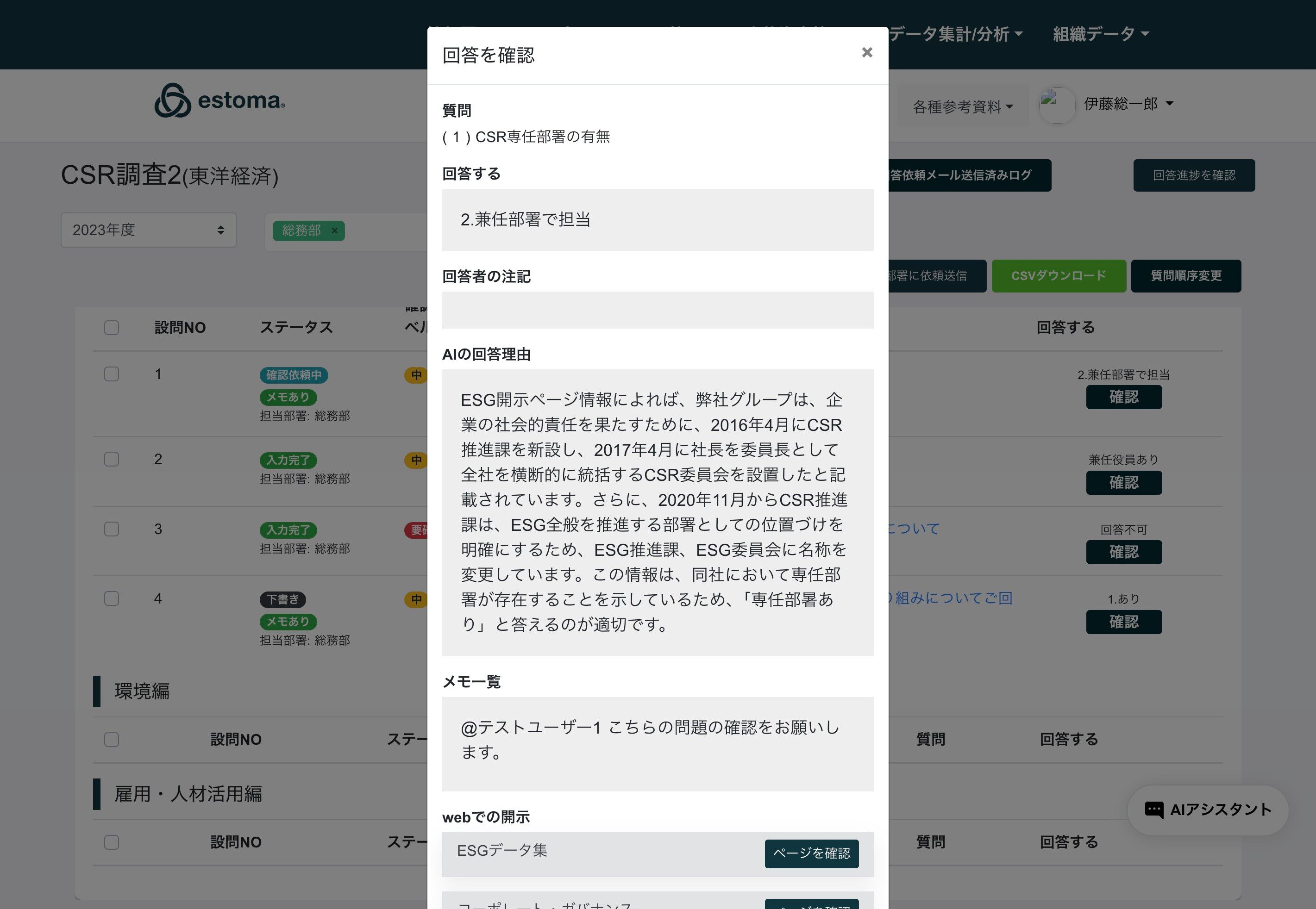Open the 各種参考資料 dropdown

coord(962,106)
